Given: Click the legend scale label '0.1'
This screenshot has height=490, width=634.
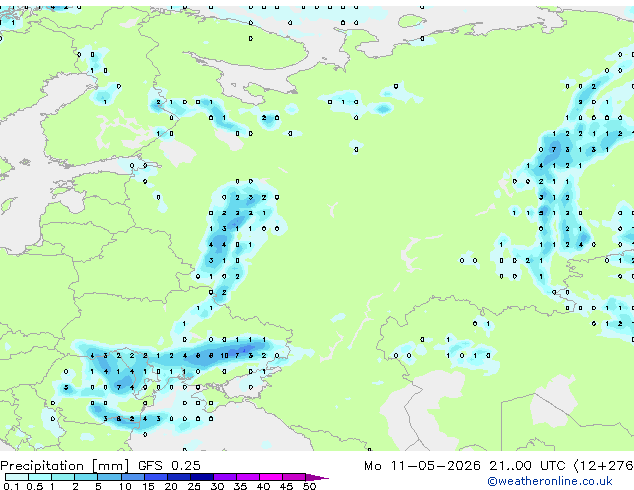Looking at the screenshot, I should tap(12, 486).
